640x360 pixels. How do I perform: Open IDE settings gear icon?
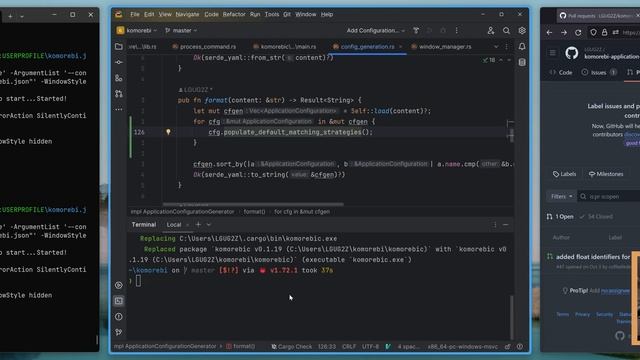pyautogui.click(x=522, y=31)
